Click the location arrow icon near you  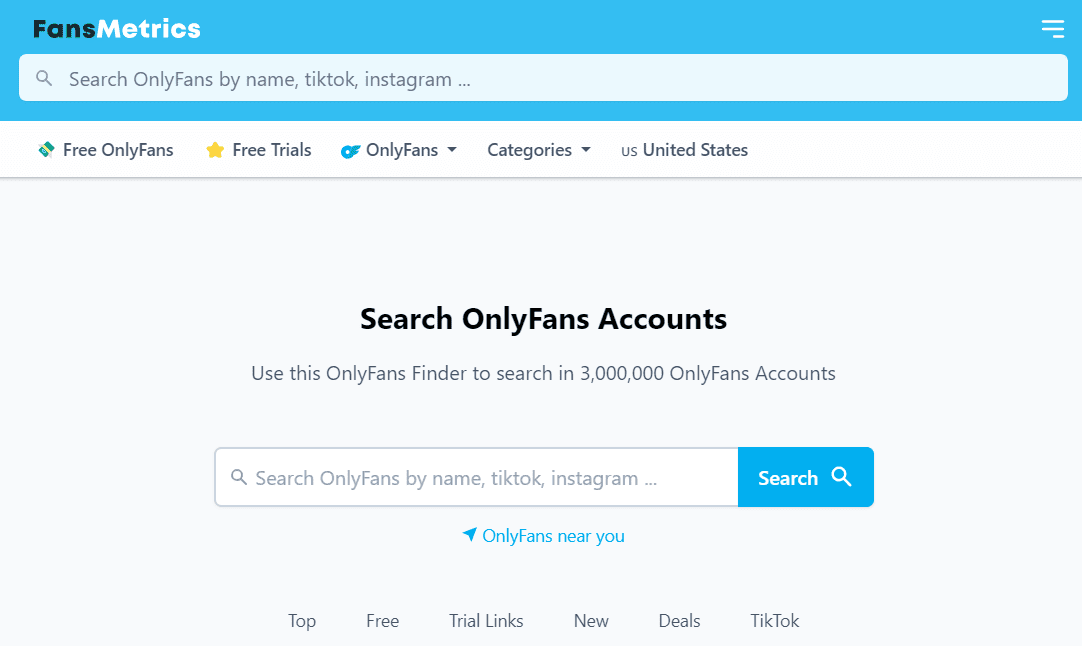point(470,535)
